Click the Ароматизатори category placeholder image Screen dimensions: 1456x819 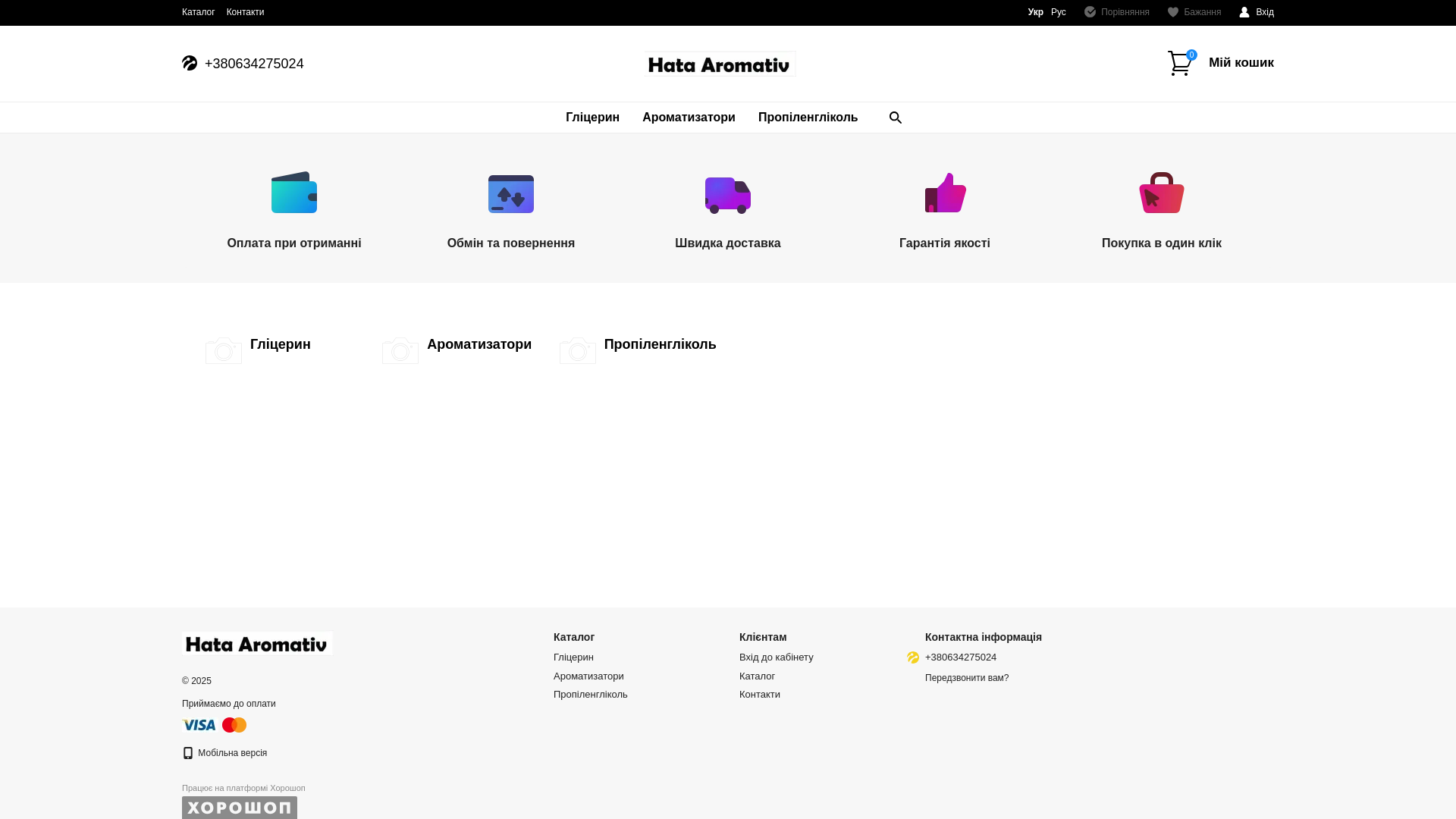click(x=400, y=350)
